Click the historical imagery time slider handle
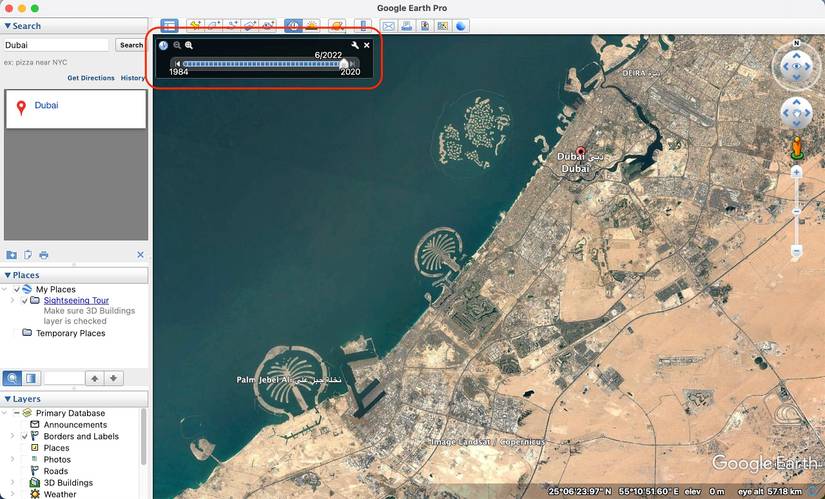Screen dimensions: 825x499 pyautogui.click(x=344, y=63)
